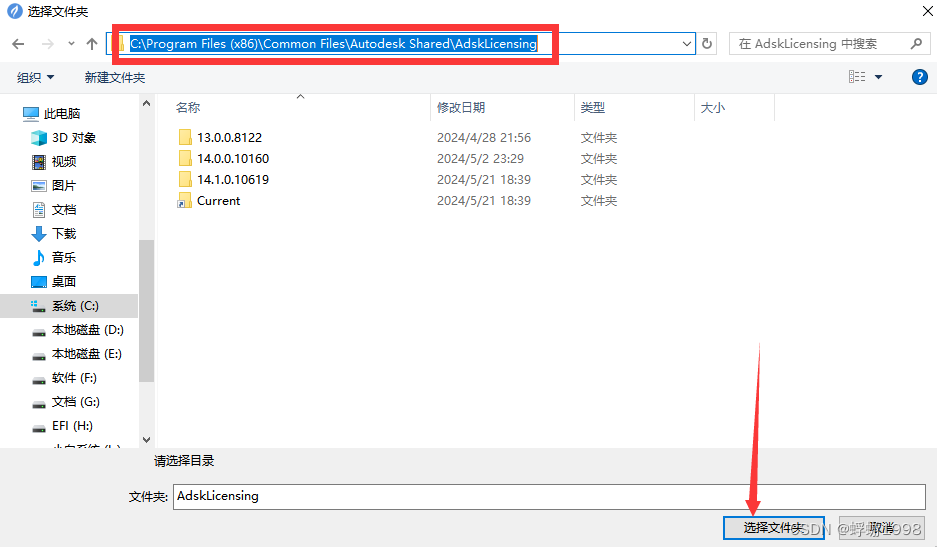Image resolution: width=937 pixels, height=547 pixels.
Task: Select the 文档 (G:) drive
Action: click(76, 401)
